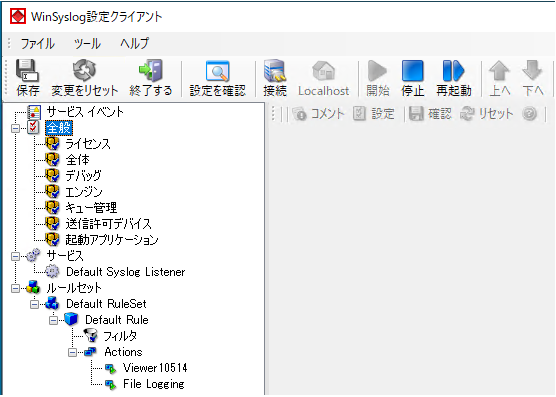Click the Default Rule blue cube icon
The width and height of the screenshot is (556, 397).
71,319
